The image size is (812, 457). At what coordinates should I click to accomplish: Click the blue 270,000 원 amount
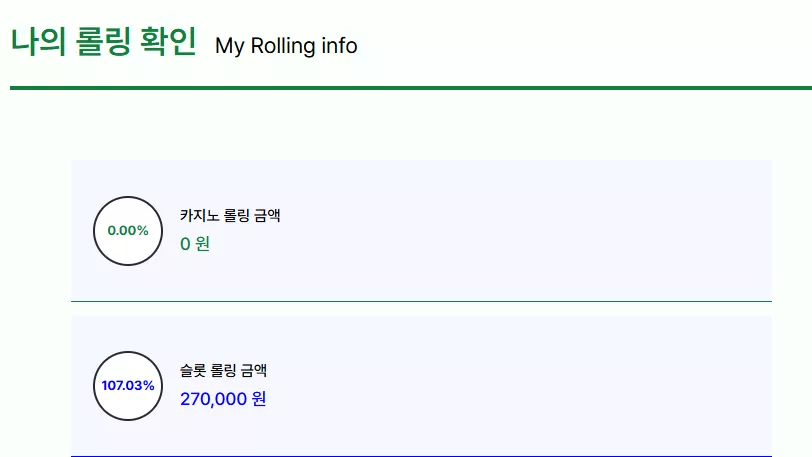223,399
